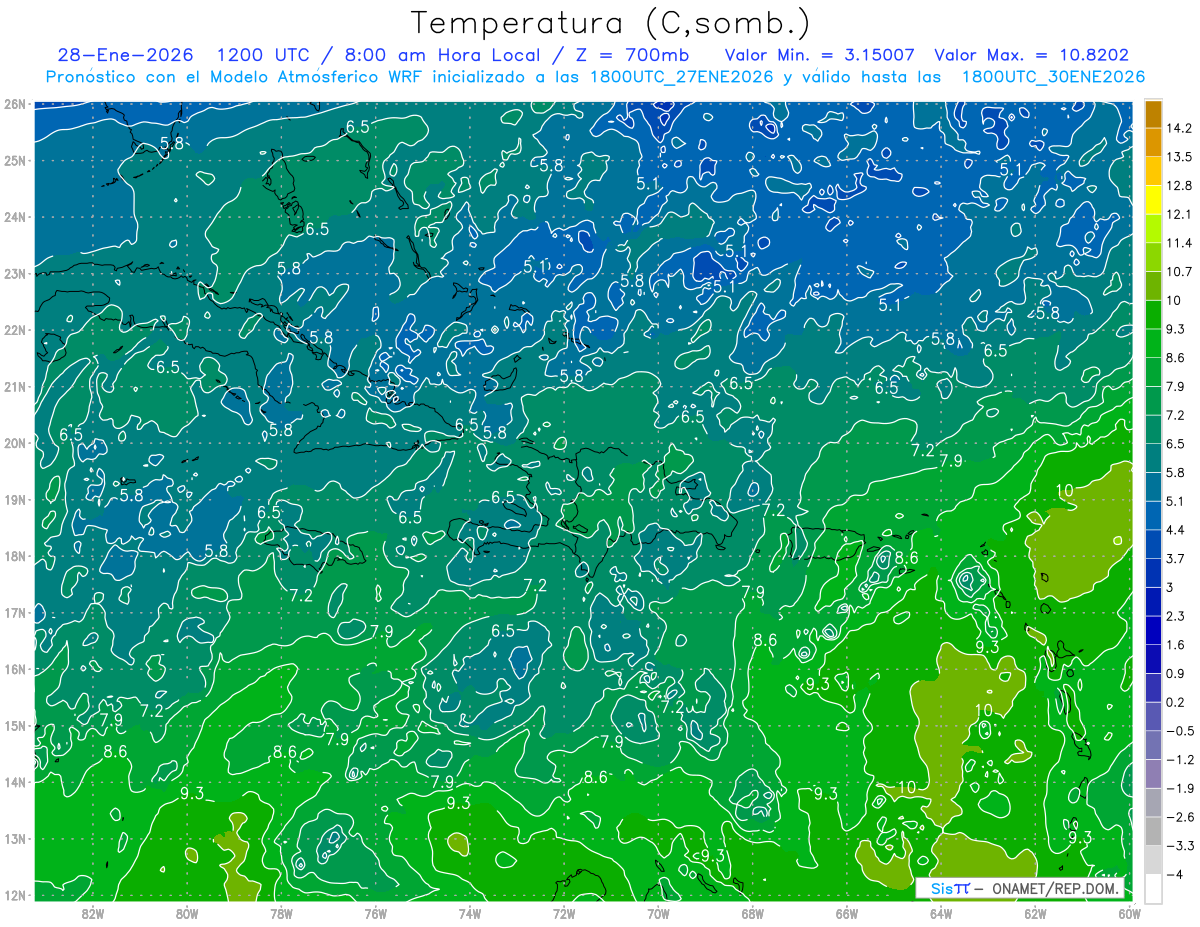Click 'Valor Max. = 10.8202' in header
Screen dimensions: 1200x927
click(1030, 55)
